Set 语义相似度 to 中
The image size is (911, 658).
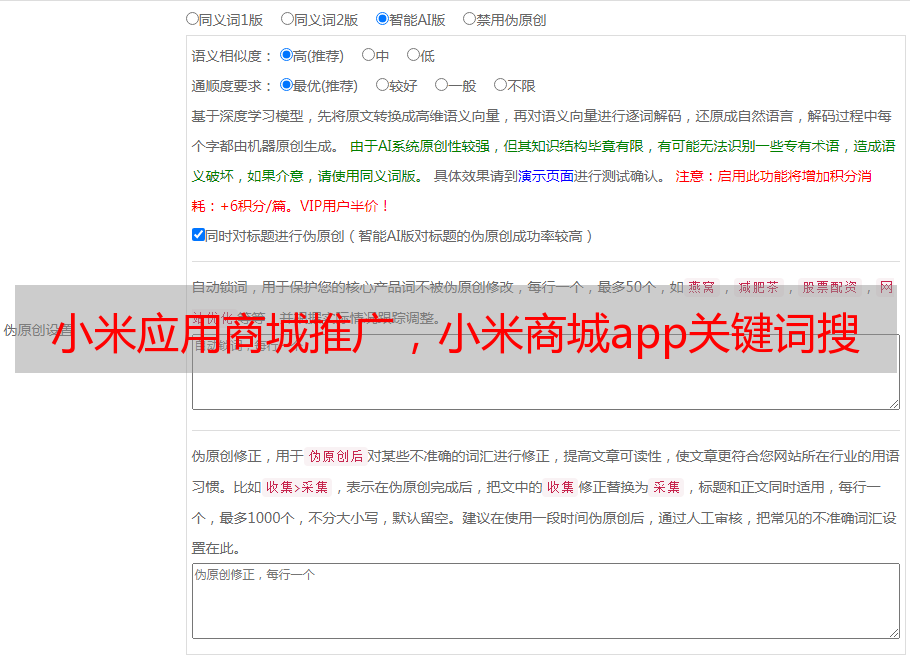pyautogui.click(x=368, y=55)
